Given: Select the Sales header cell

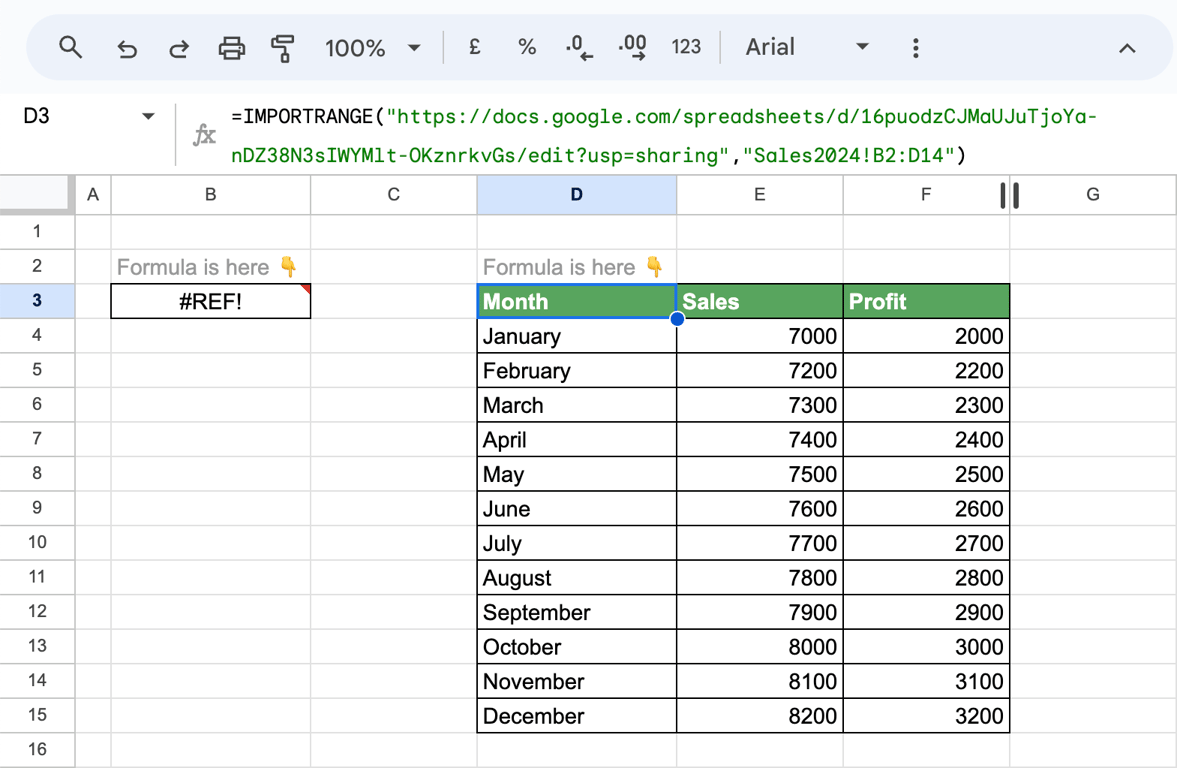Looking at the screenshot, I should pos(760,301).
